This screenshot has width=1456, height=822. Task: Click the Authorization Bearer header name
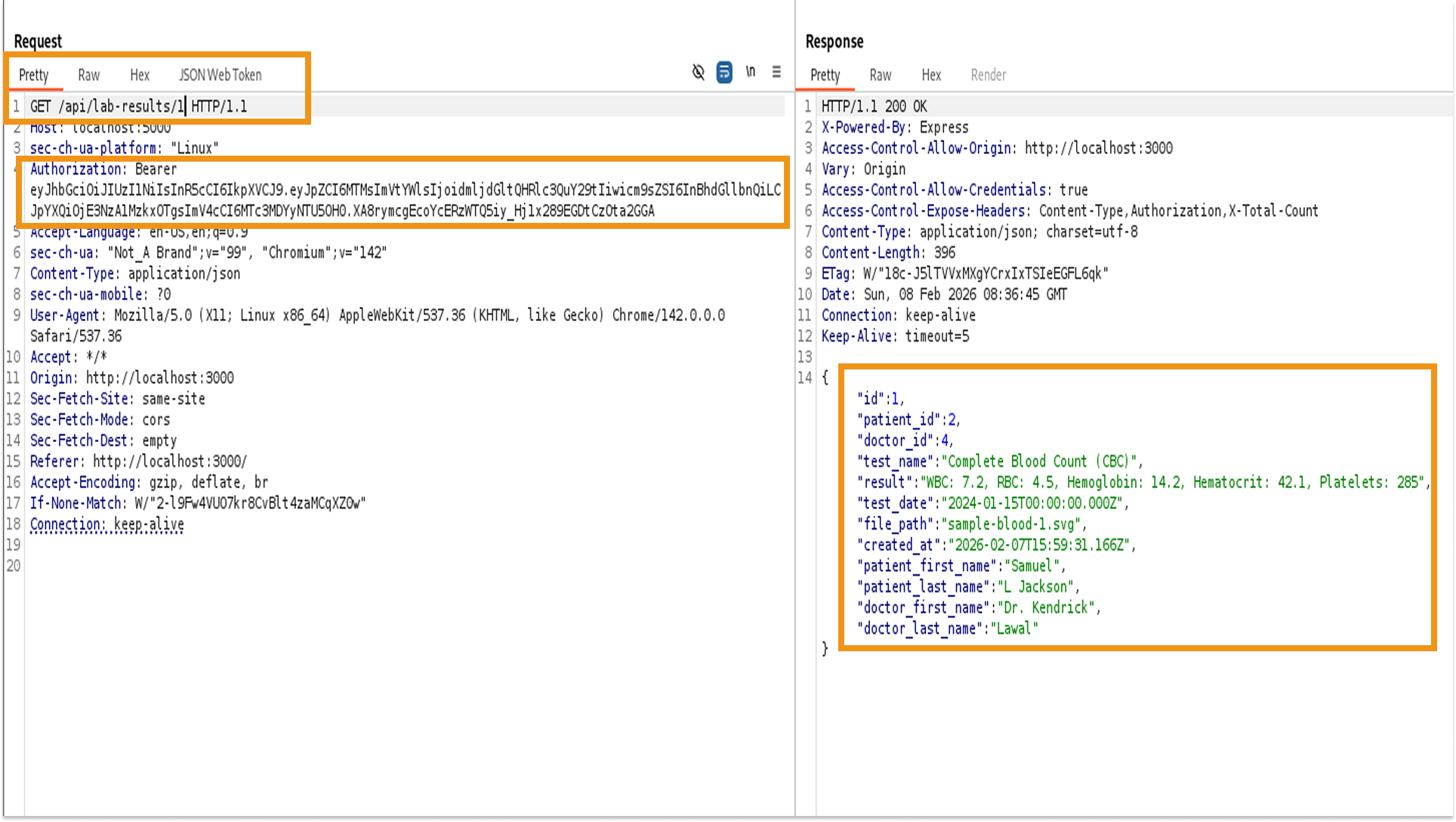pyautogui.click(x=76, y=169)
